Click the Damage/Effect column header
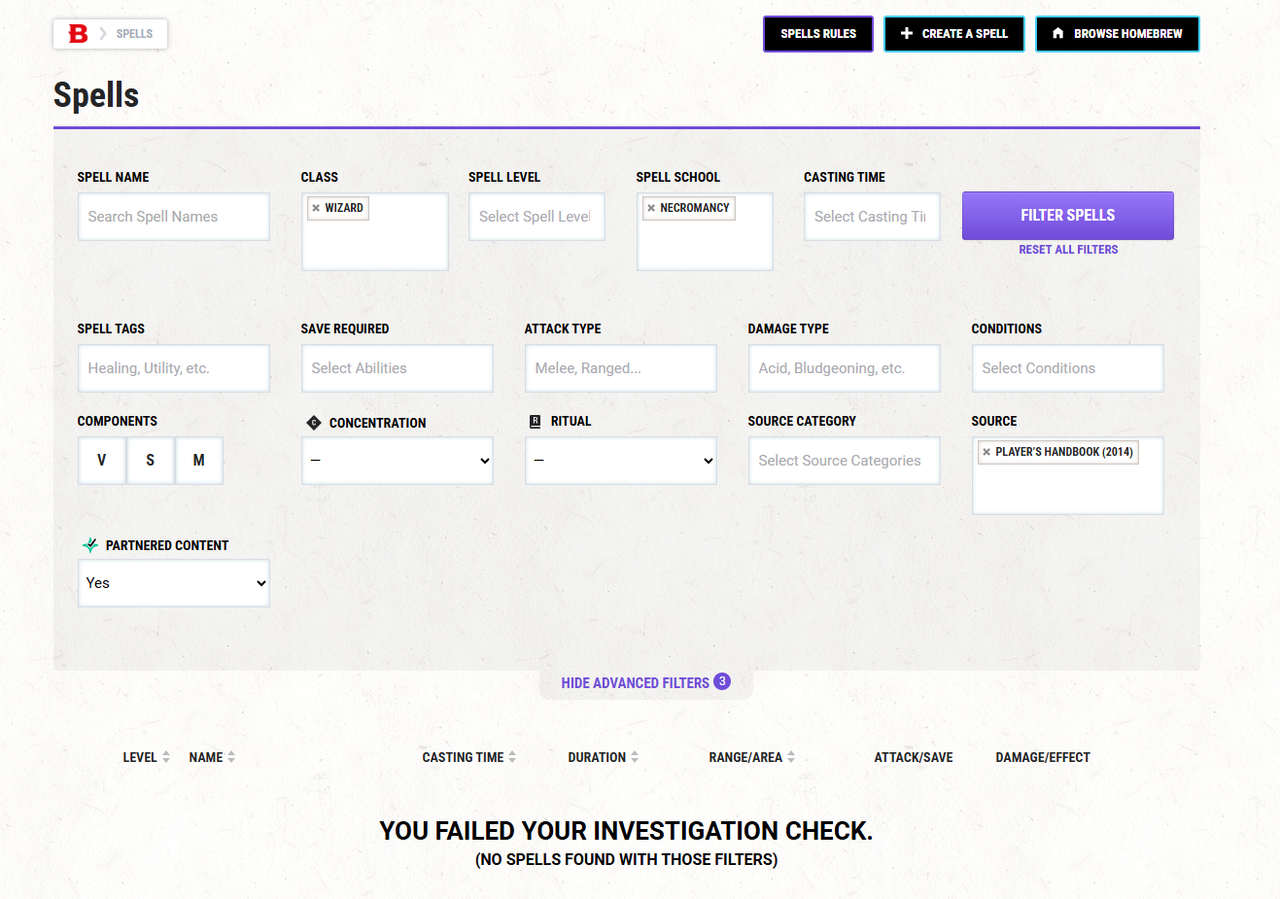 1043,757
